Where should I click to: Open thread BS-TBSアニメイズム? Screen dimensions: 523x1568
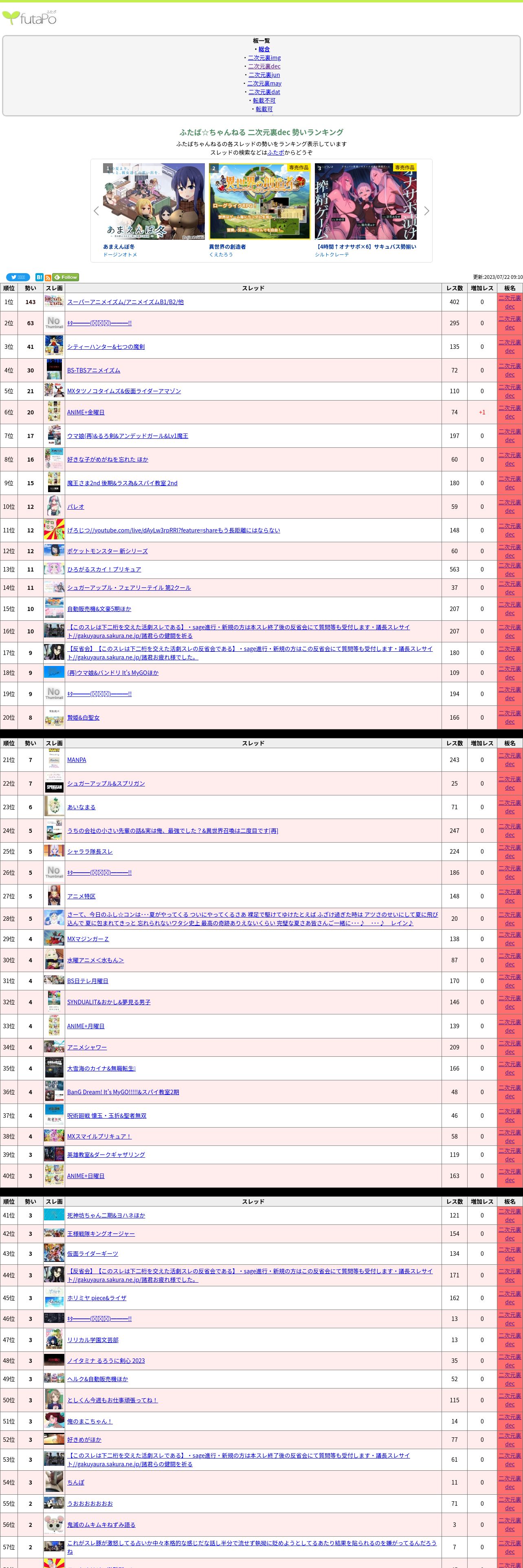pos(94,370)
